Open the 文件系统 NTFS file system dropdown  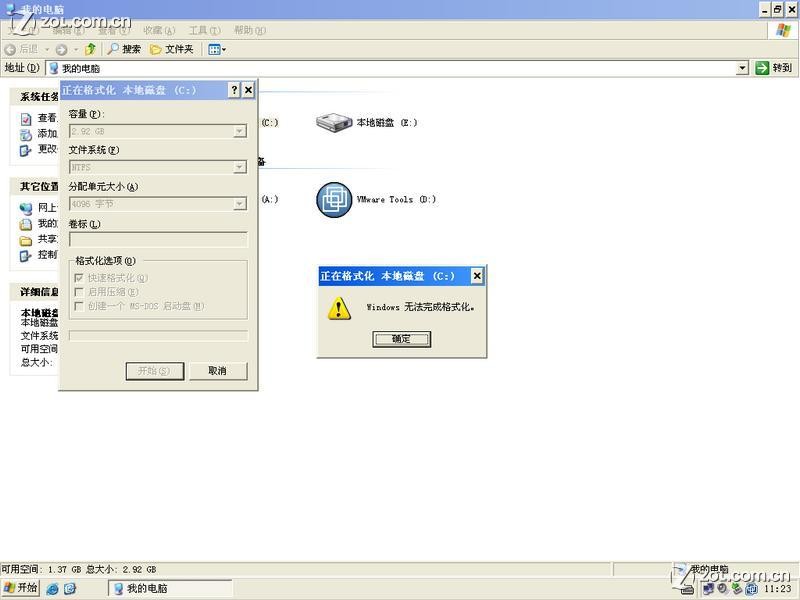point(240,167)
